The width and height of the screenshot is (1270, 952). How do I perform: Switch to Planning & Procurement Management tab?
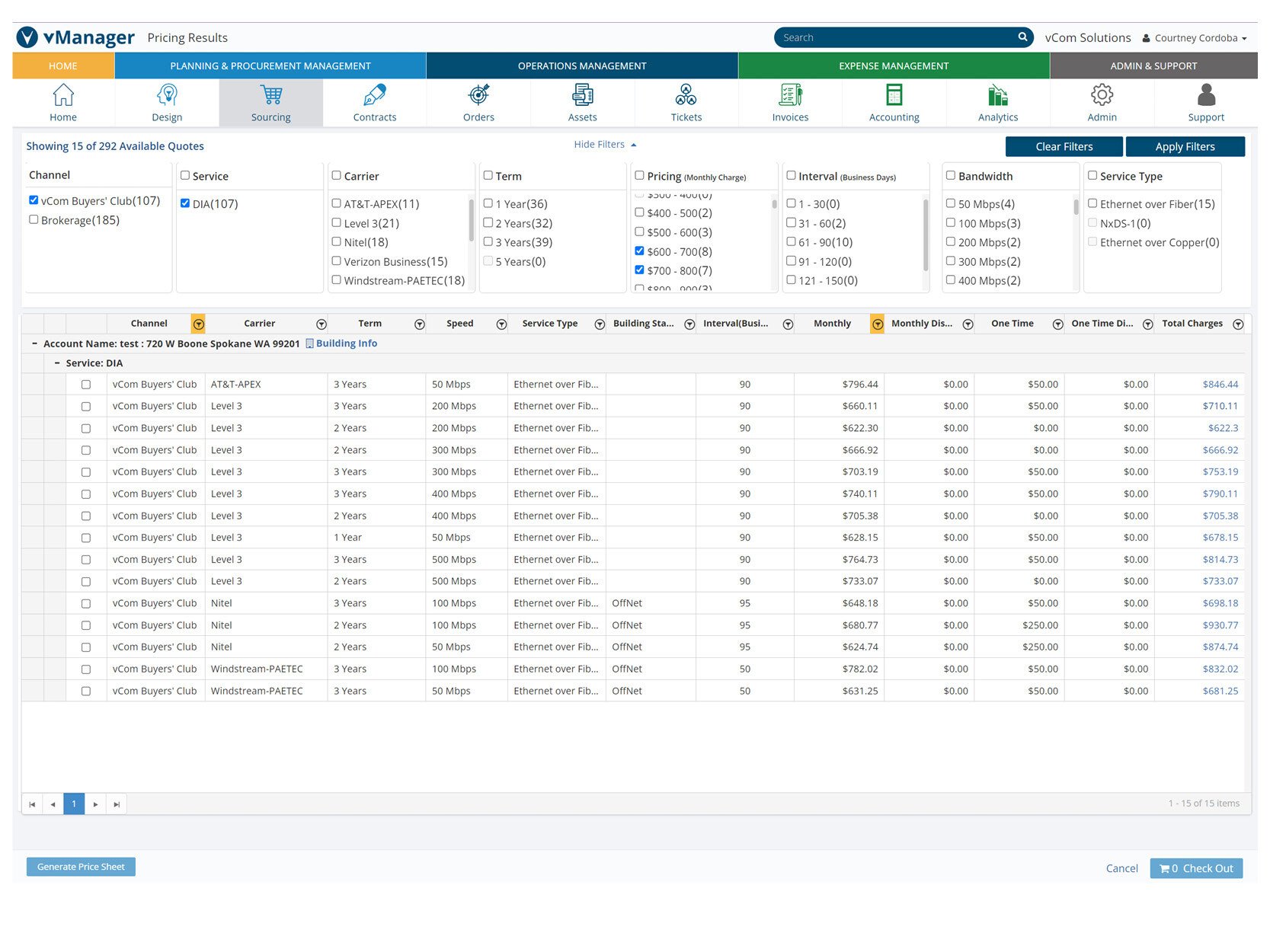(270, 66)
